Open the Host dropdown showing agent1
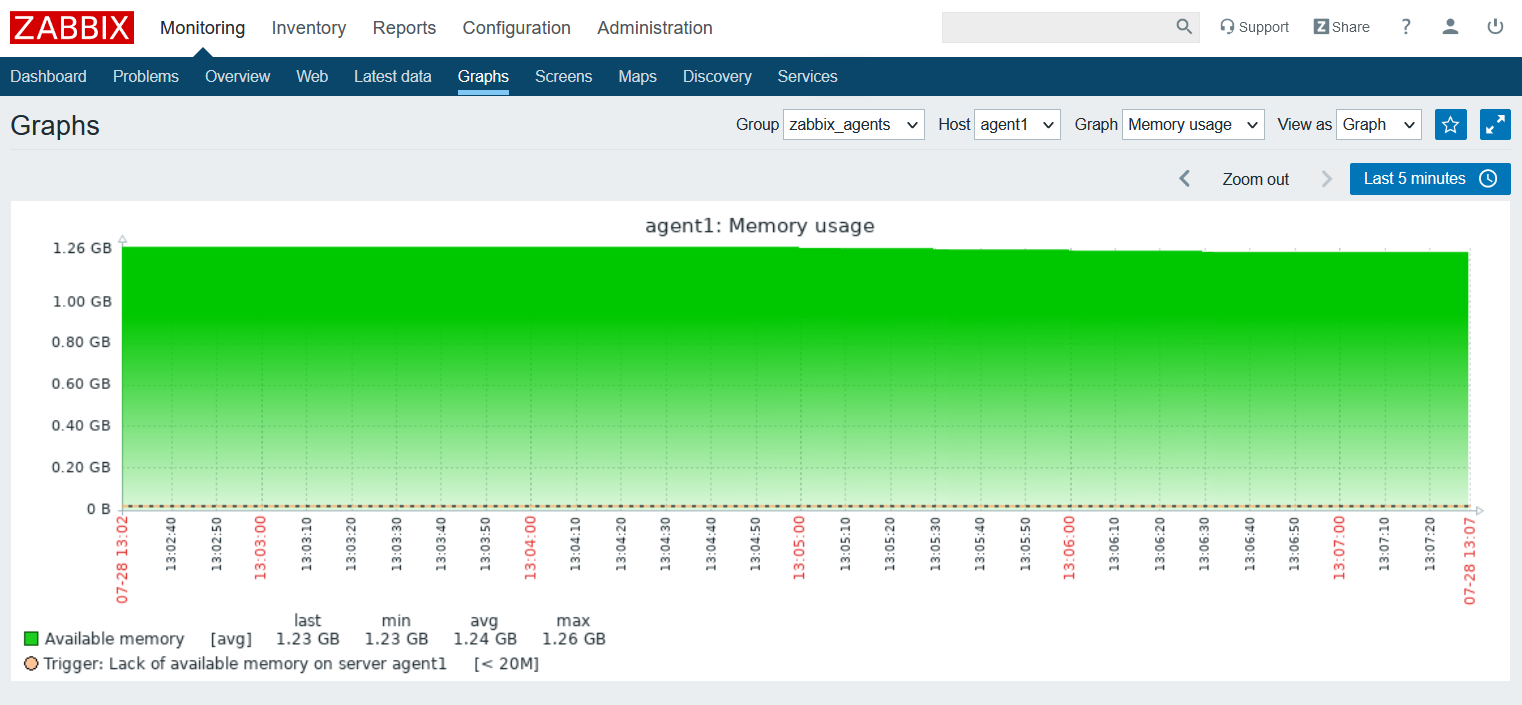Screen dimensions: 1522x705 pos(1017,124)
